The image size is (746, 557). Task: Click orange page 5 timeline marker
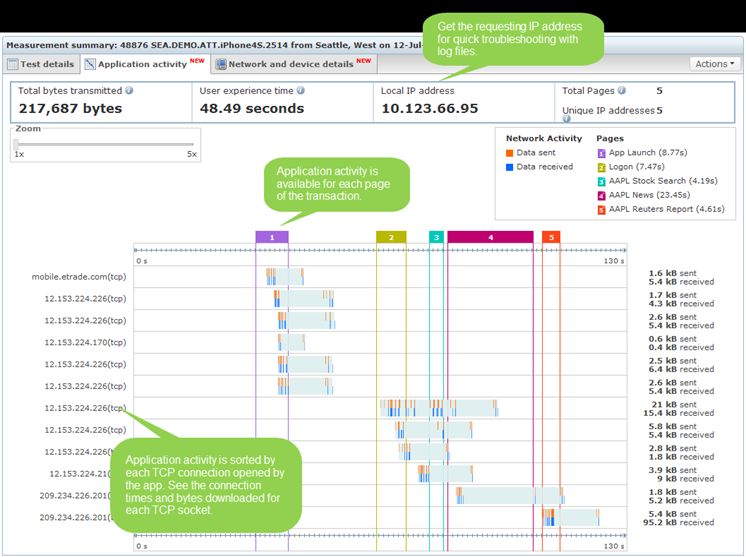551,237
